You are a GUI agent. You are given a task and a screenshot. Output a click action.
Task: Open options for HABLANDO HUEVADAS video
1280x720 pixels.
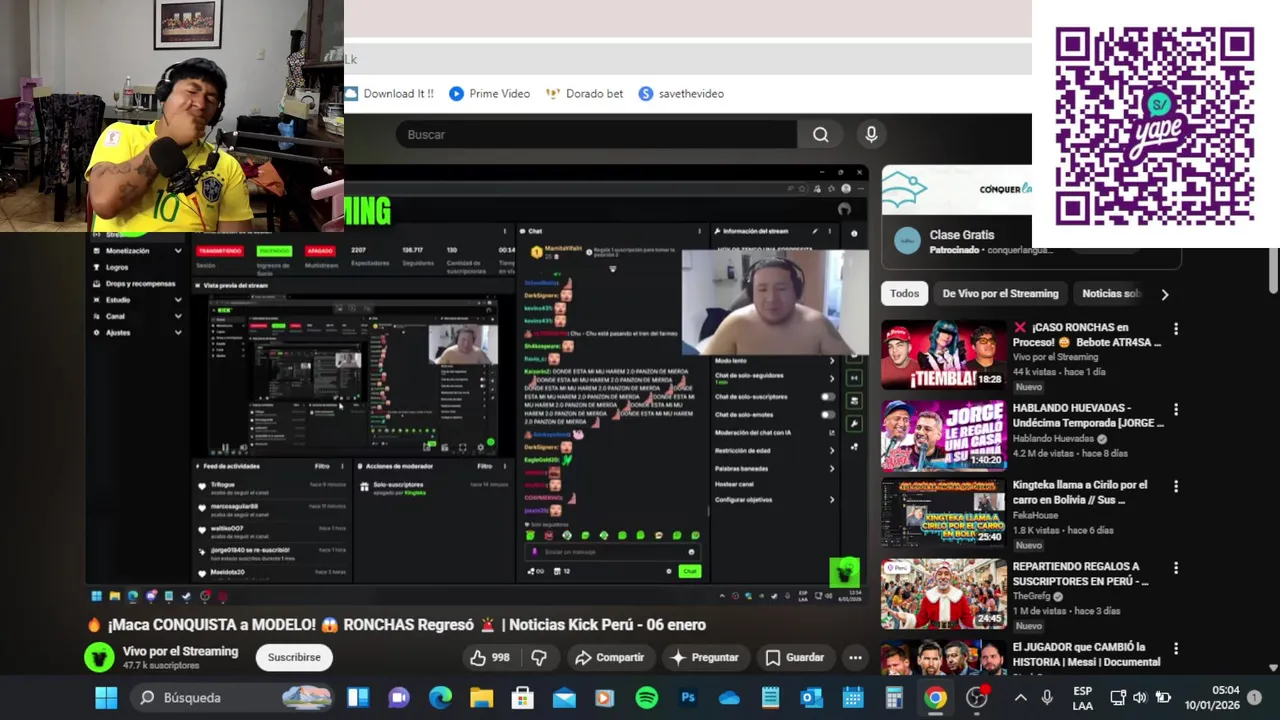coord(1176,409)
